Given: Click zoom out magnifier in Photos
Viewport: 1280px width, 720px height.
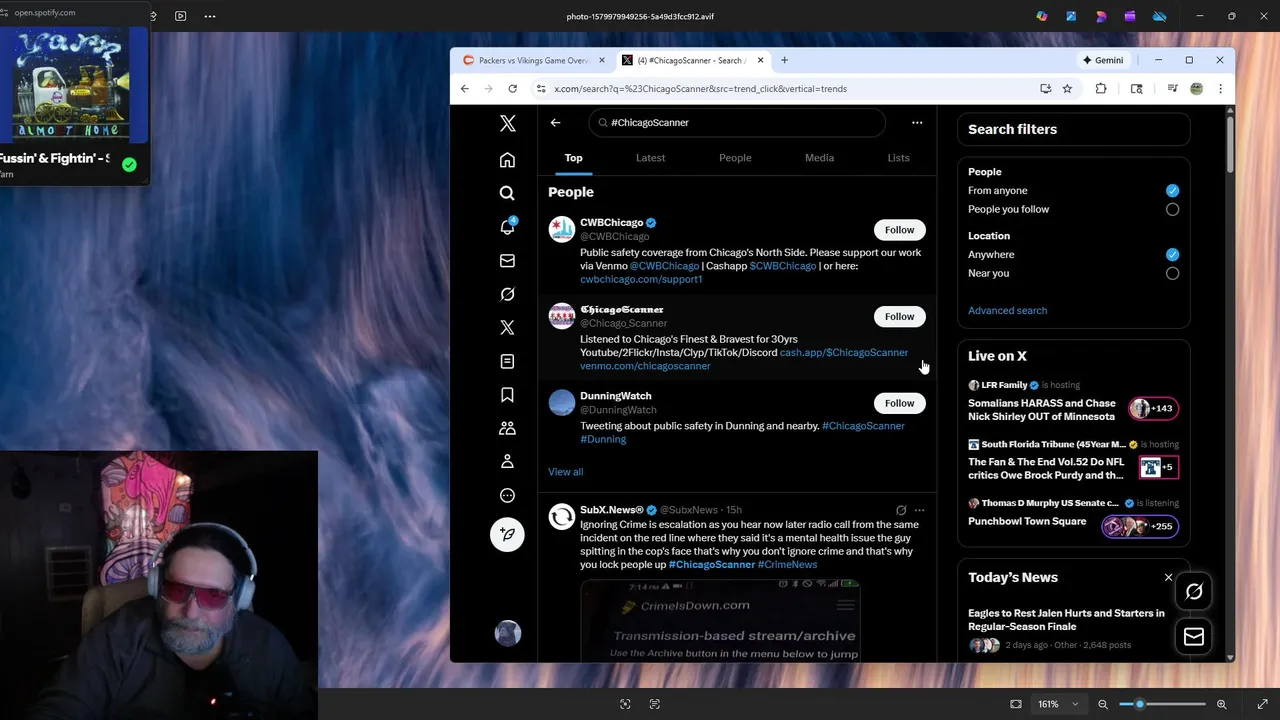Looking at the screenshot, I should (x=1103, y=704).
